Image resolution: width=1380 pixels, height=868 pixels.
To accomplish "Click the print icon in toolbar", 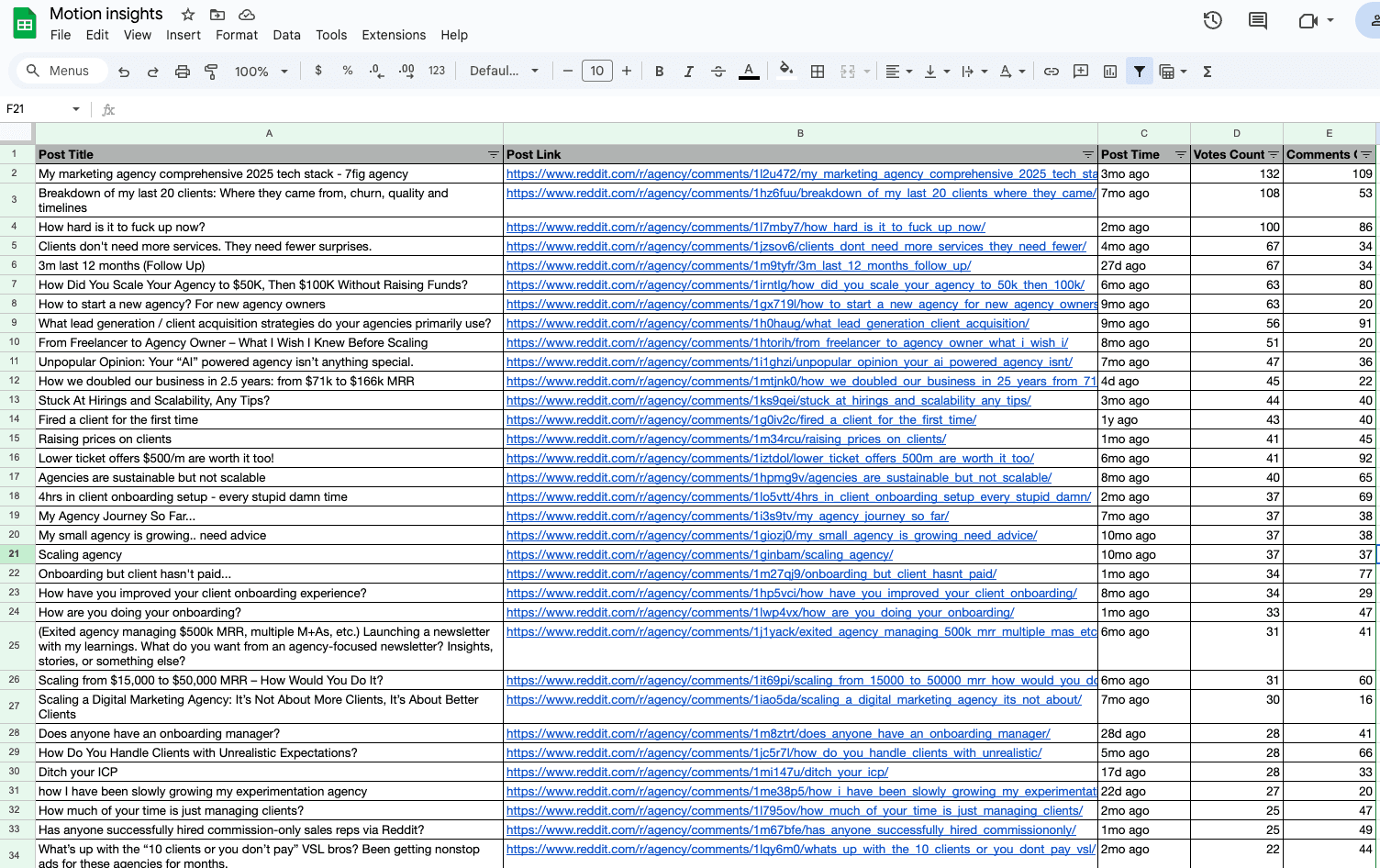I will tap(183, 72).
